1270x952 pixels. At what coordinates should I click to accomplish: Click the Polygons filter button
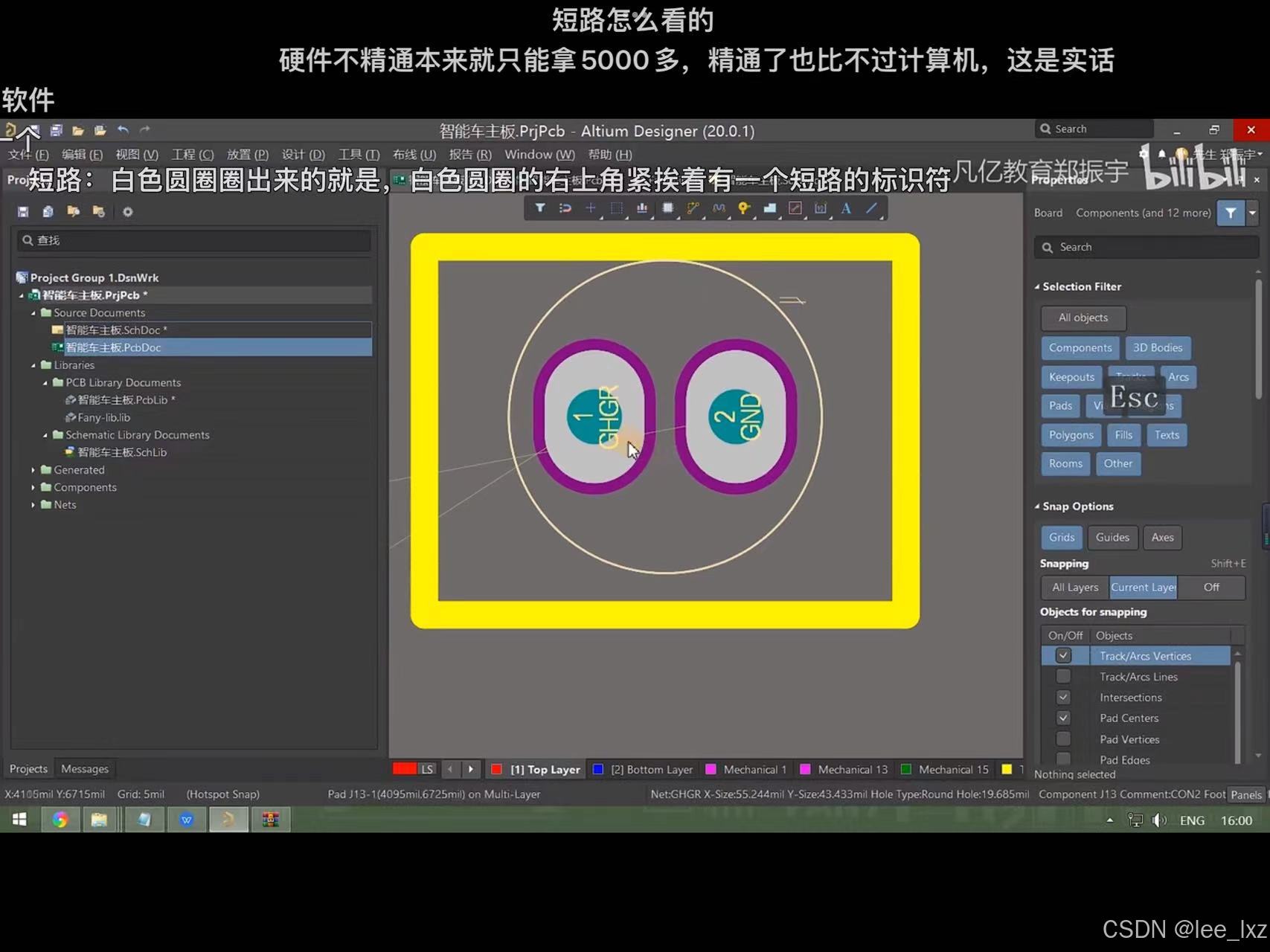click(1071, 435)
